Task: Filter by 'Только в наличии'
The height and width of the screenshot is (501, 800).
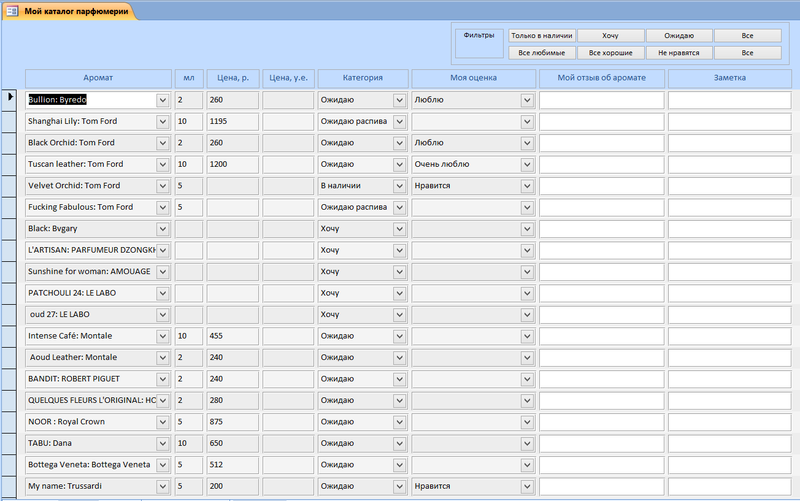Action: pyautogui.click(x=542, y=36)
